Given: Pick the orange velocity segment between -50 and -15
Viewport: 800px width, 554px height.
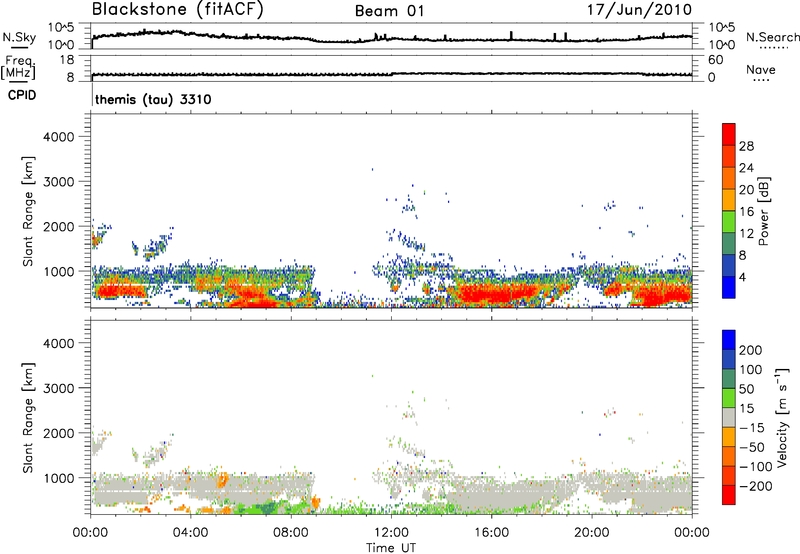Looking at the screenshot, I should pyautogui.click(x=729, y=437).
